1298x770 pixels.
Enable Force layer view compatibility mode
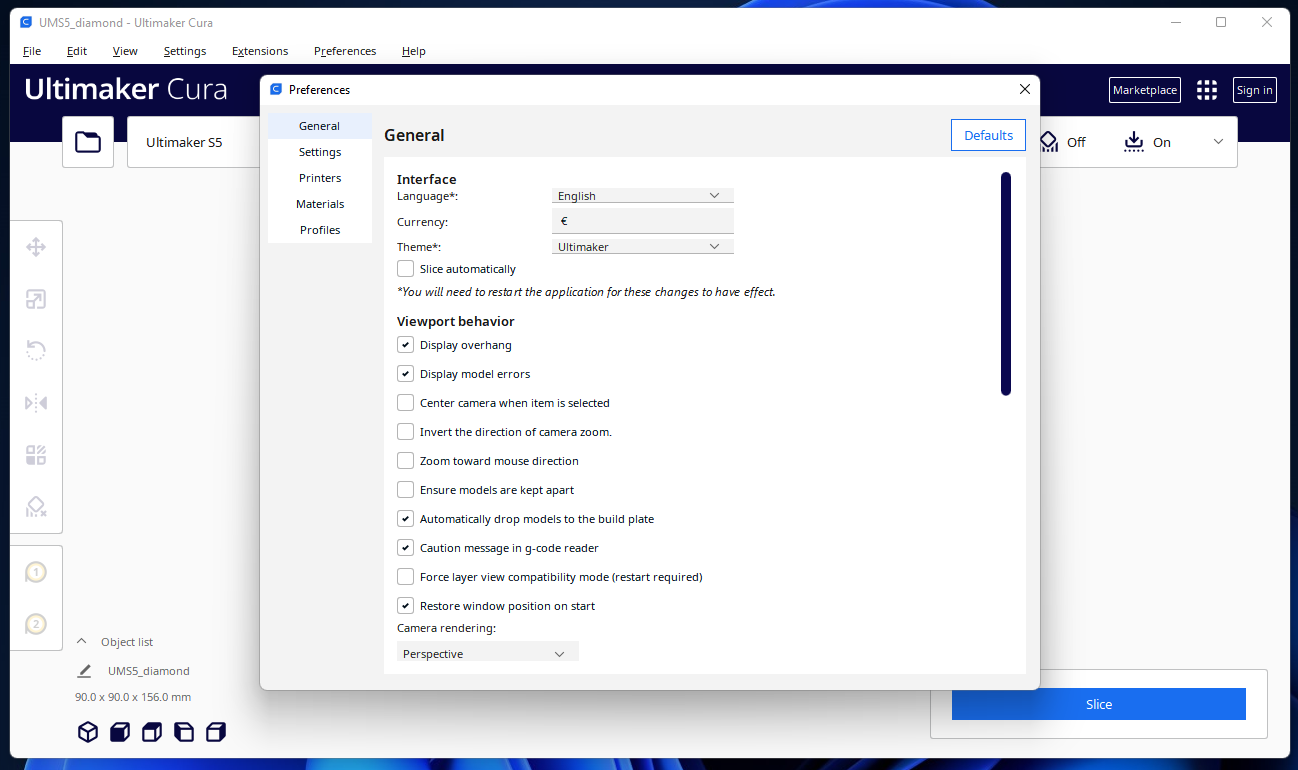[405, 577]
